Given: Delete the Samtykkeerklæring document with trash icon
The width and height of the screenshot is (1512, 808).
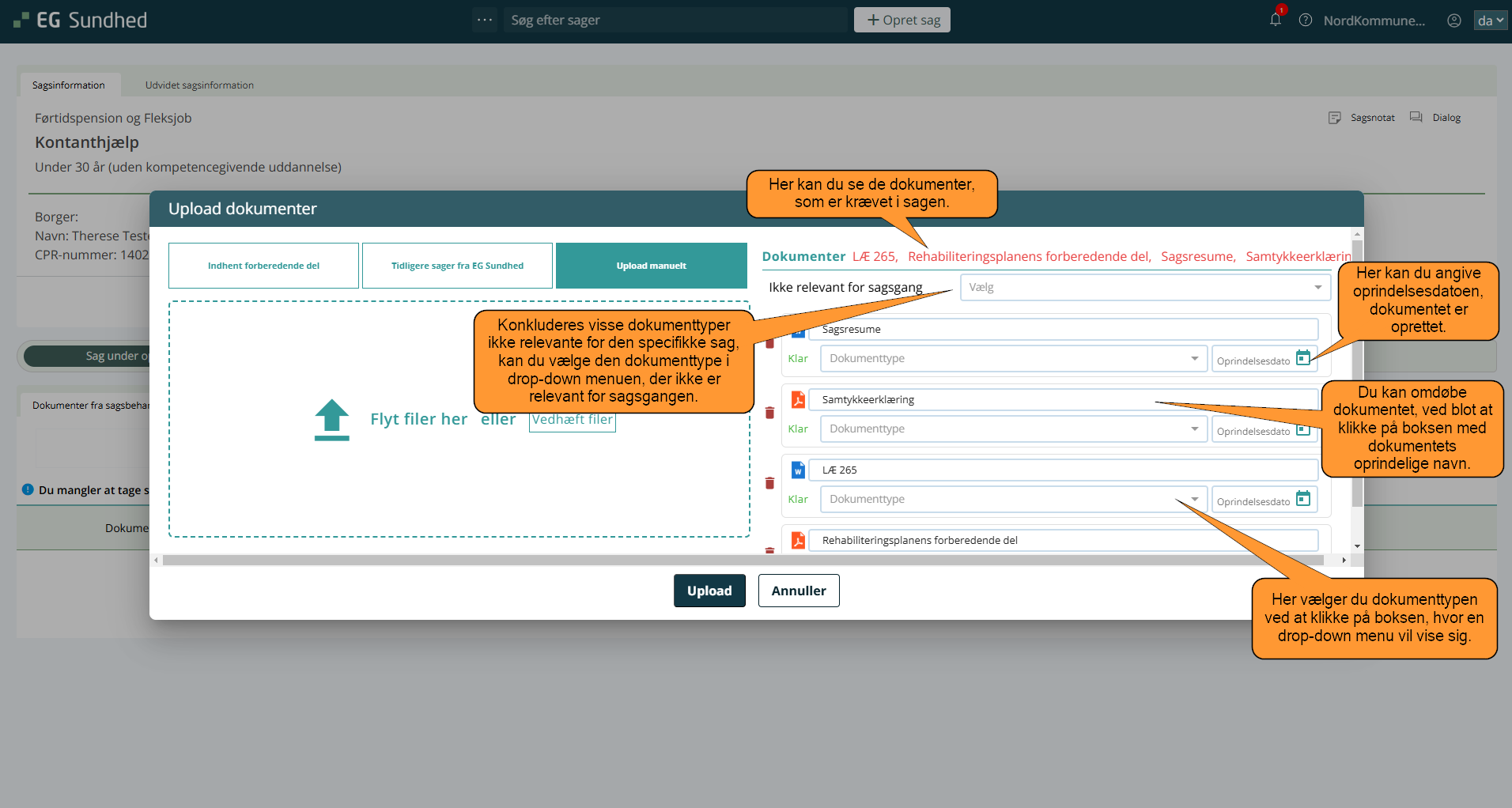Looking at the screenshot, I should [769, 413].
